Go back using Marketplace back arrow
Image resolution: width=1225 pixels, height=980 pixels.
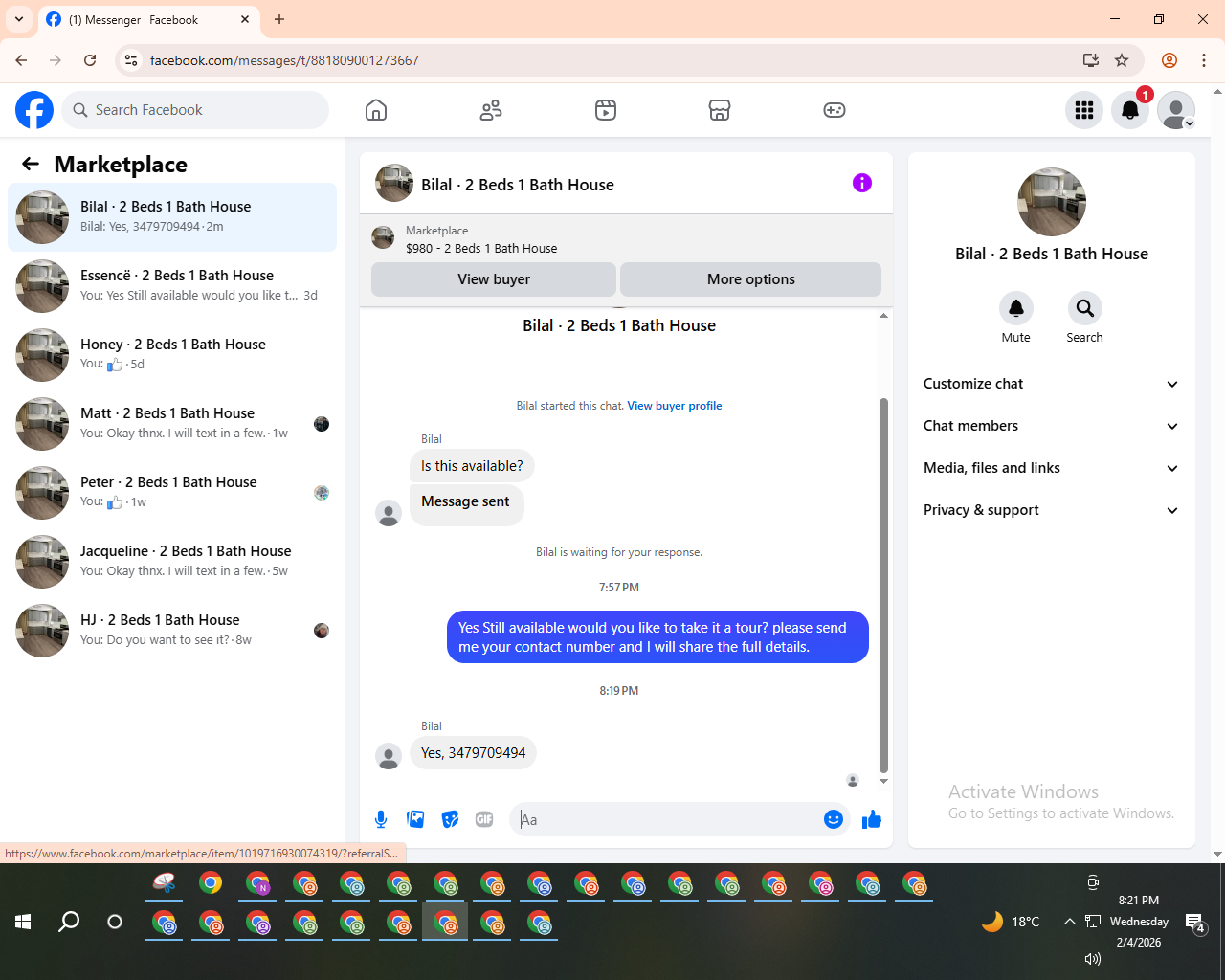[31, 165]
